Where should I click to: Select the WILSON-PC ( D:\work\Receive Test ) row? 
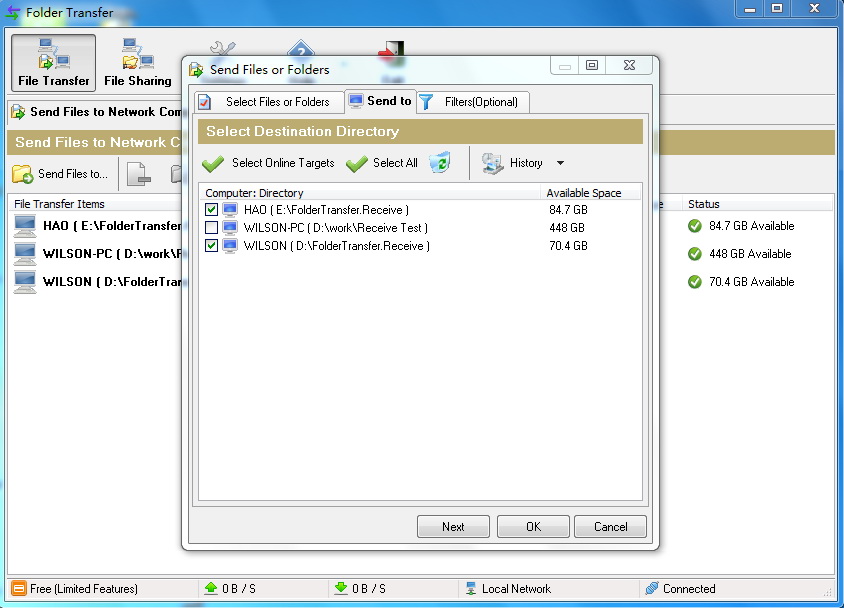420,228
